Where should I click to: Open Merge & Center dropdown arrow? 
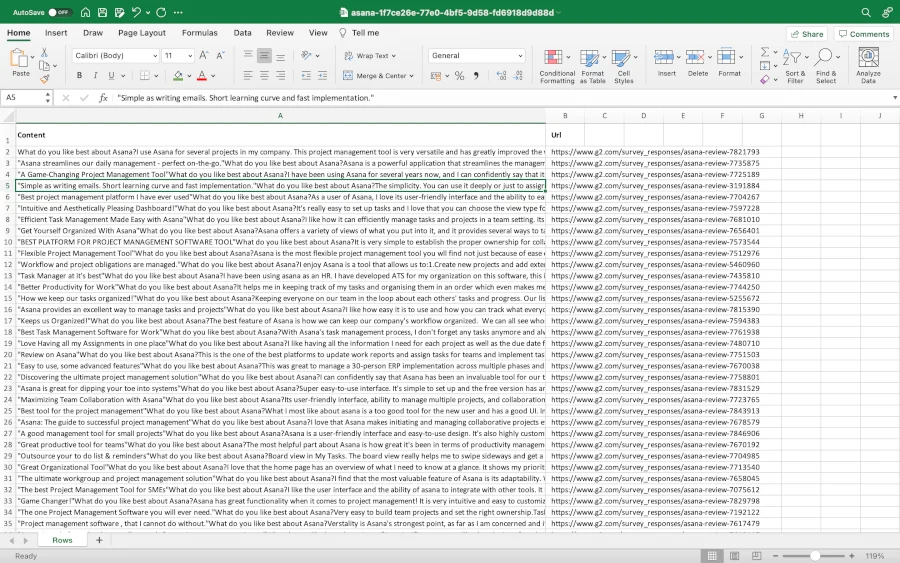(x=412, y=76)
